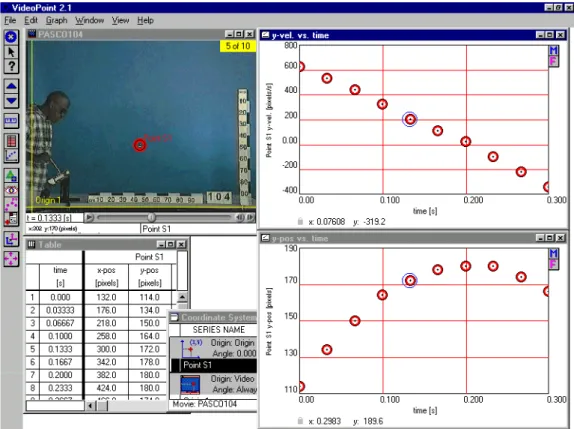Click the M button on y-pos graph

553,253
